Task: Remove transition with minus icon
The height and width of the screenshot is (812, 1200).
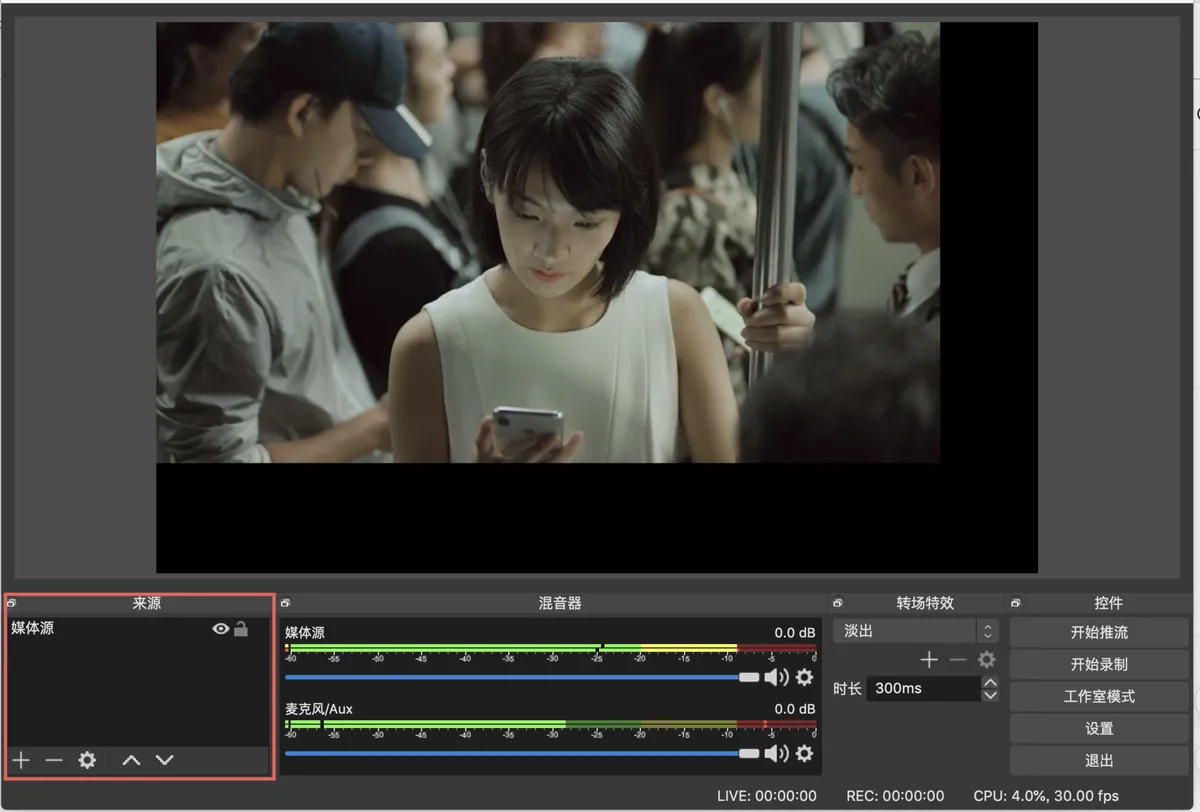Action: 958,660
